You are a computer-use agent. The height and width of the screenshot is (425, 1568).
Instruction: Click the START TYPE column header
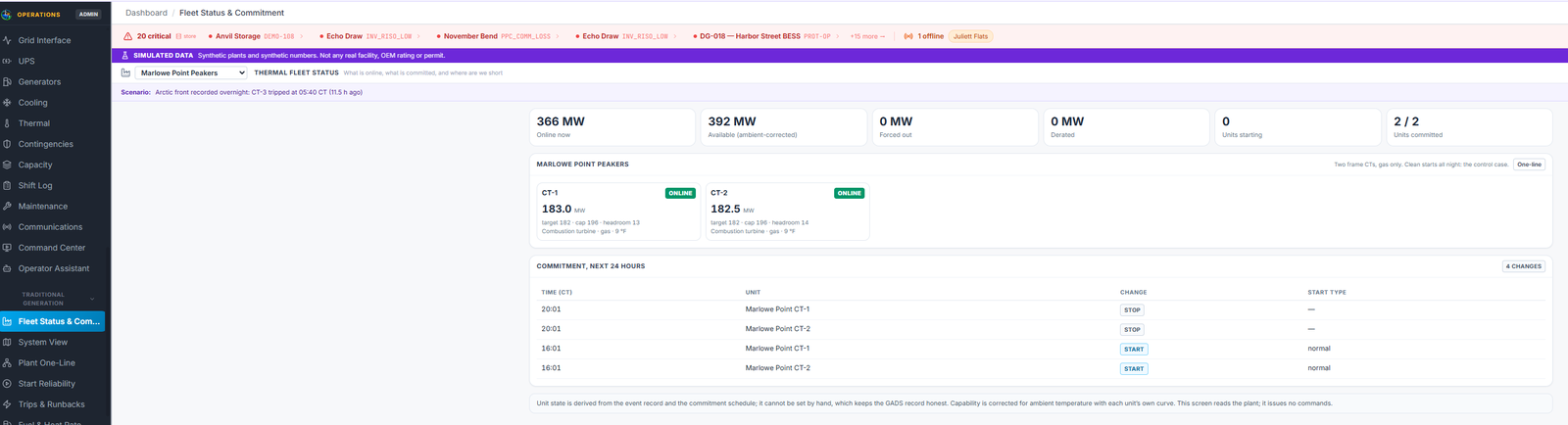point(1327,293)
